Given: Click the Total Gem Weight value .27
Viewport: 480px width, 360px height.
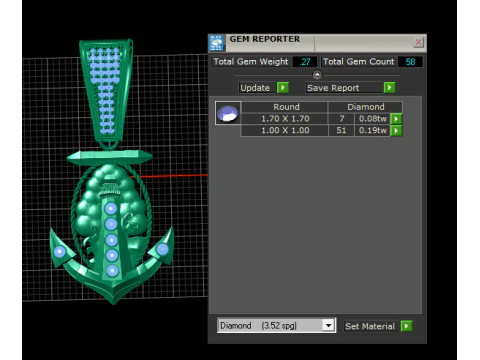Looking at the screenshot, I should (305, 62).
